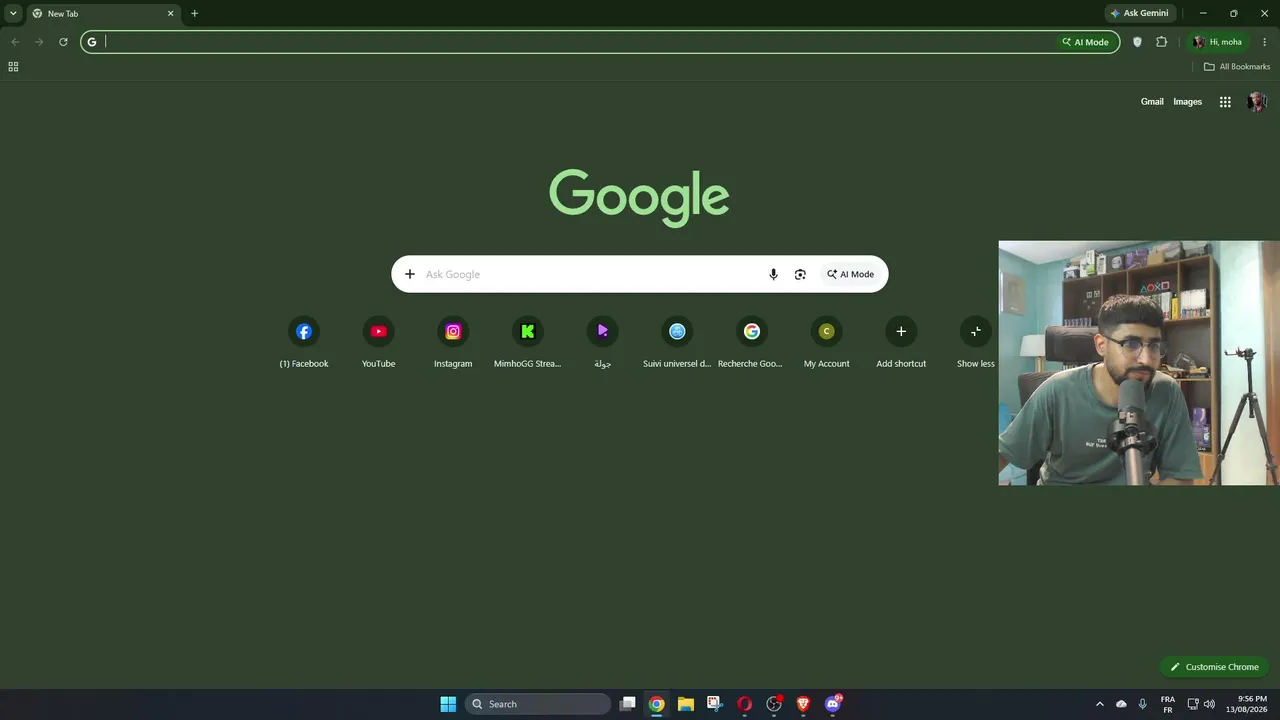This screenshot has height=720, width=1280.
Task: Open the tab search dropdown
Action: (13, 14)
